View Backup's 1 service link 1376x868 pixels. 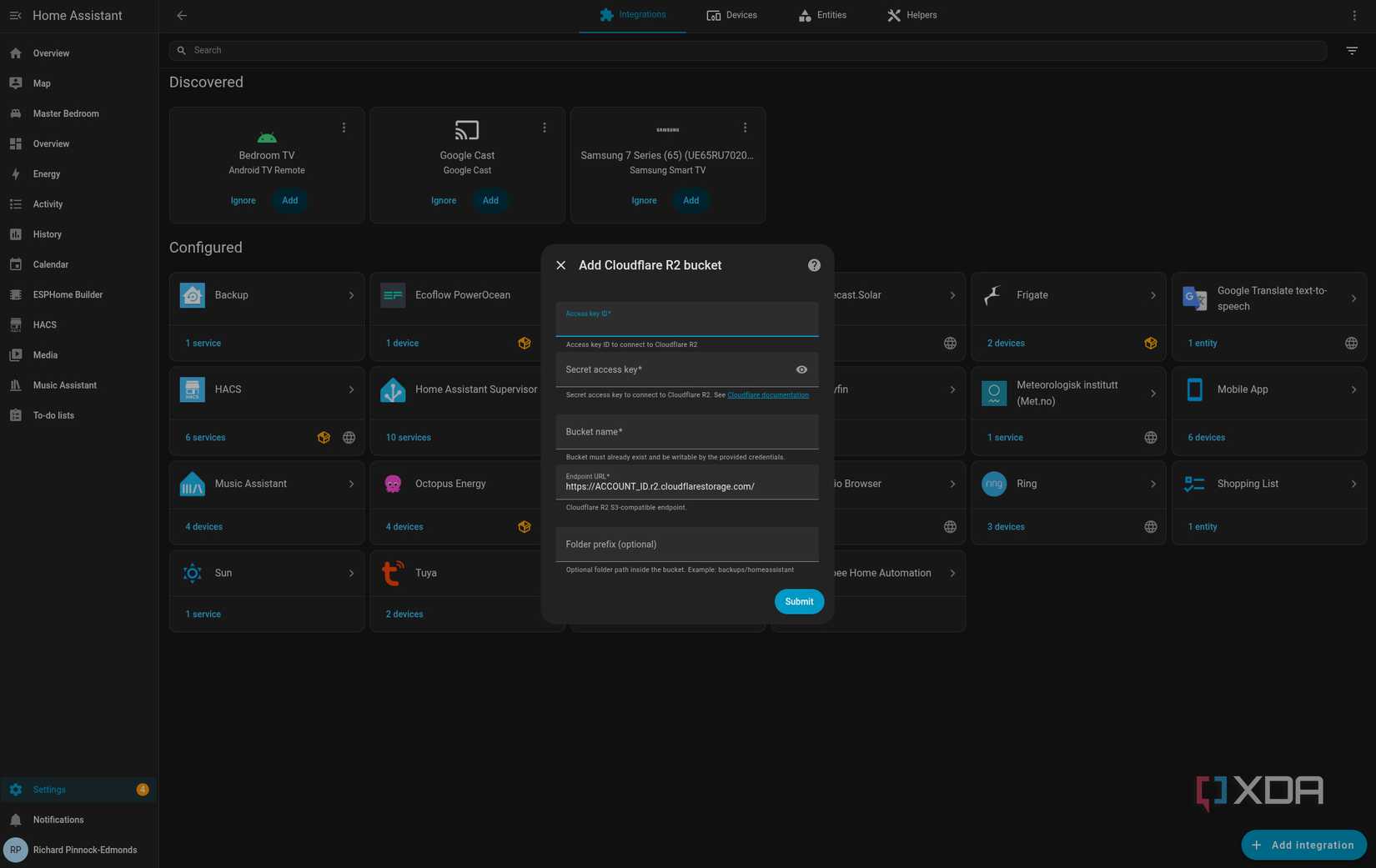click(203, 344)
